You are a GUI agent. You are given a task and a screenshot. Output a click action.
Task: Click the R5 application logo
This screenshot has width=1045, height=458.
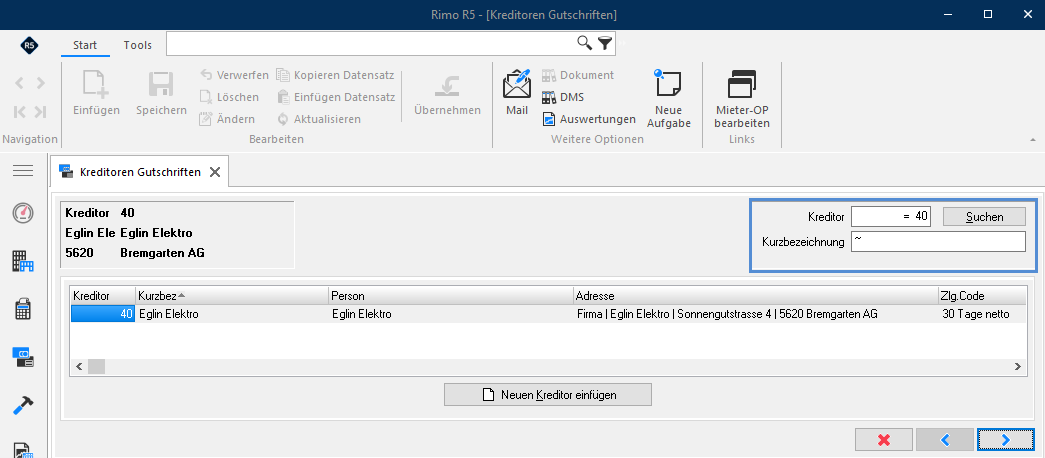pos(30,45)
